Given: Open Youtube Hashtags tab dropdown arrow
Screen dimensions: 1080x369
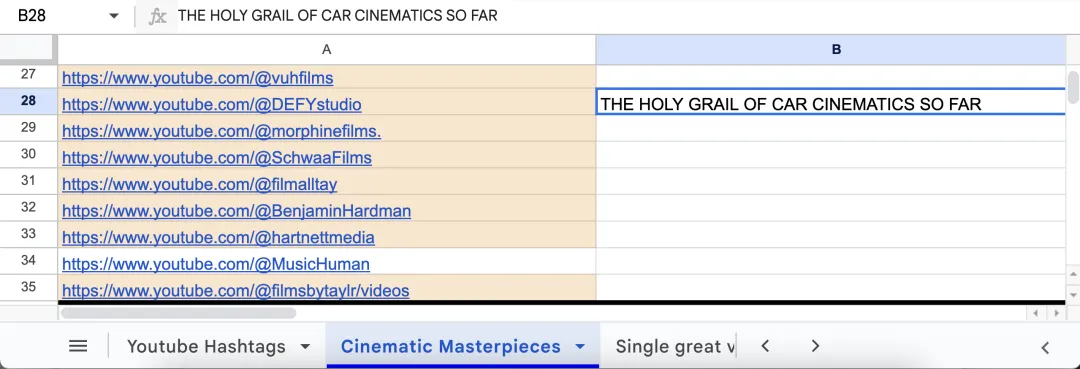Looking at the screenshot, I should [x=306, y=346].
